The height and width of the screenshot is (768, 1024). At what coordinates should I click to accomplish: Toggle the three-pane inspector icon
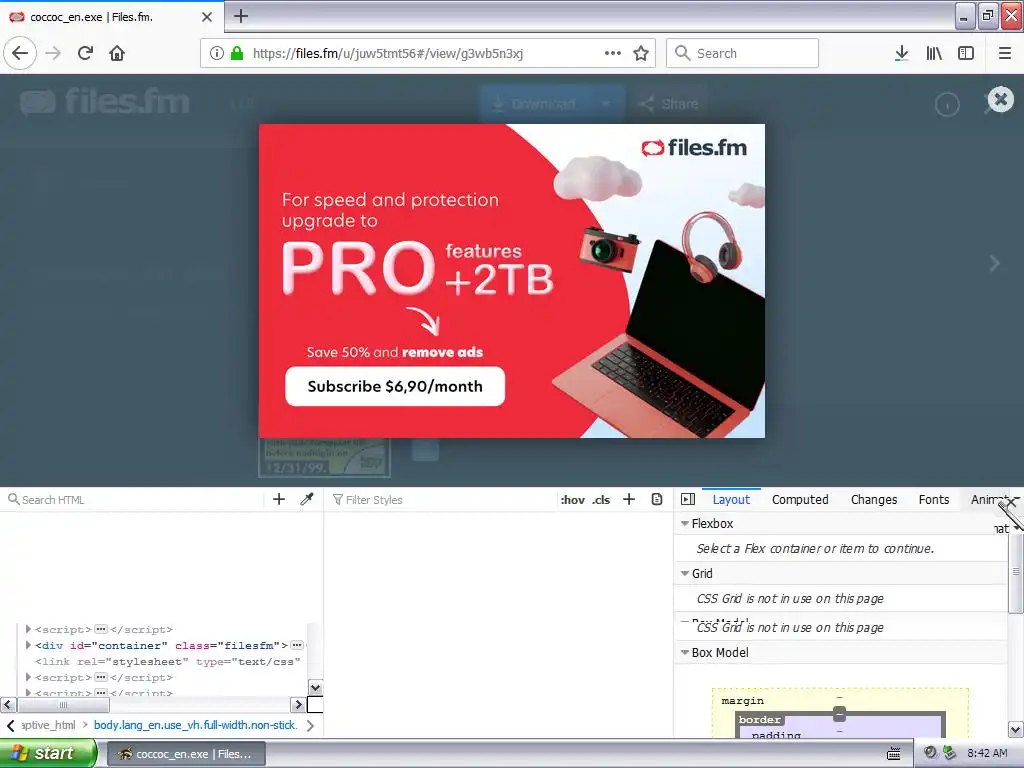tap(688, 500)
